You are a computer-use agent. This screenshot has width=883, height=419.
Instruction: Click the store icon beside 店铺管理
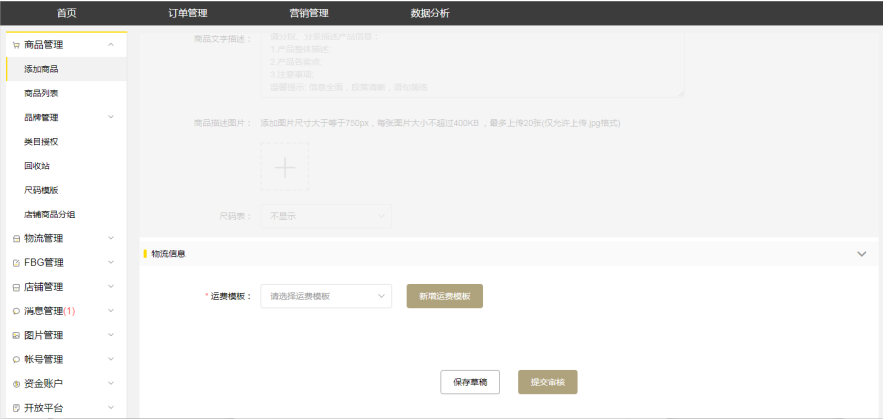[16, 287]
